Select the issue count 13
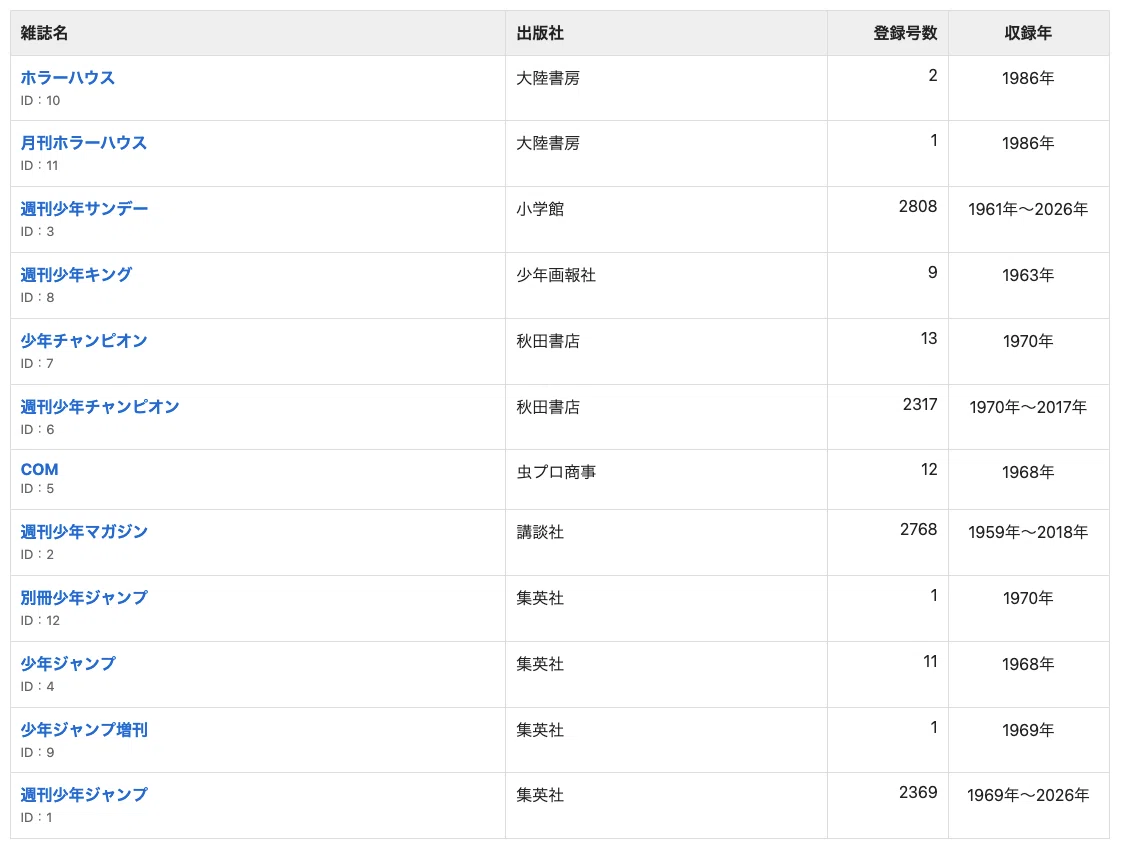Viewport: 1121px width, 851px height. [929, 338]
